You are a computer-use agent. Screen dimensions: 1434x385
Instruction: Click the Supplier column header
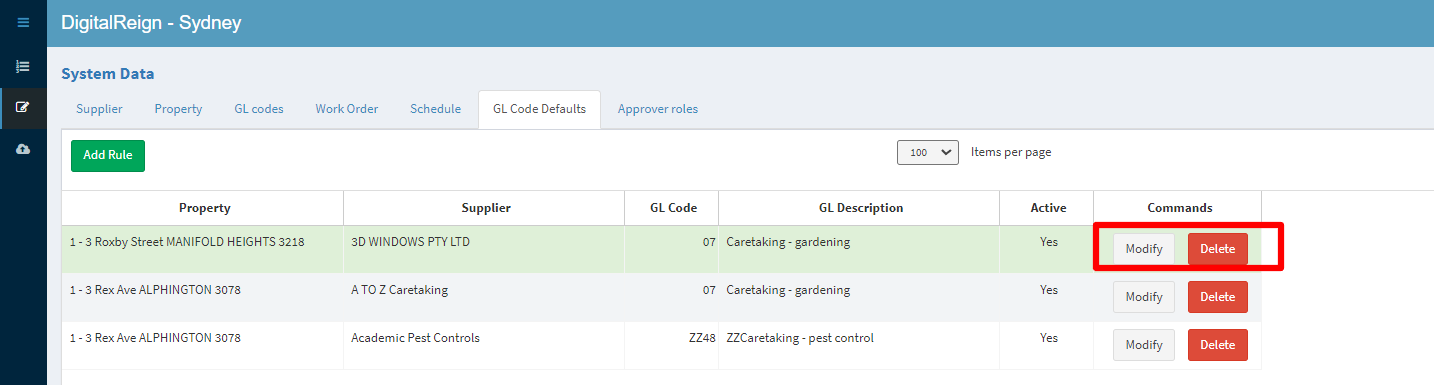click(485, 208)
